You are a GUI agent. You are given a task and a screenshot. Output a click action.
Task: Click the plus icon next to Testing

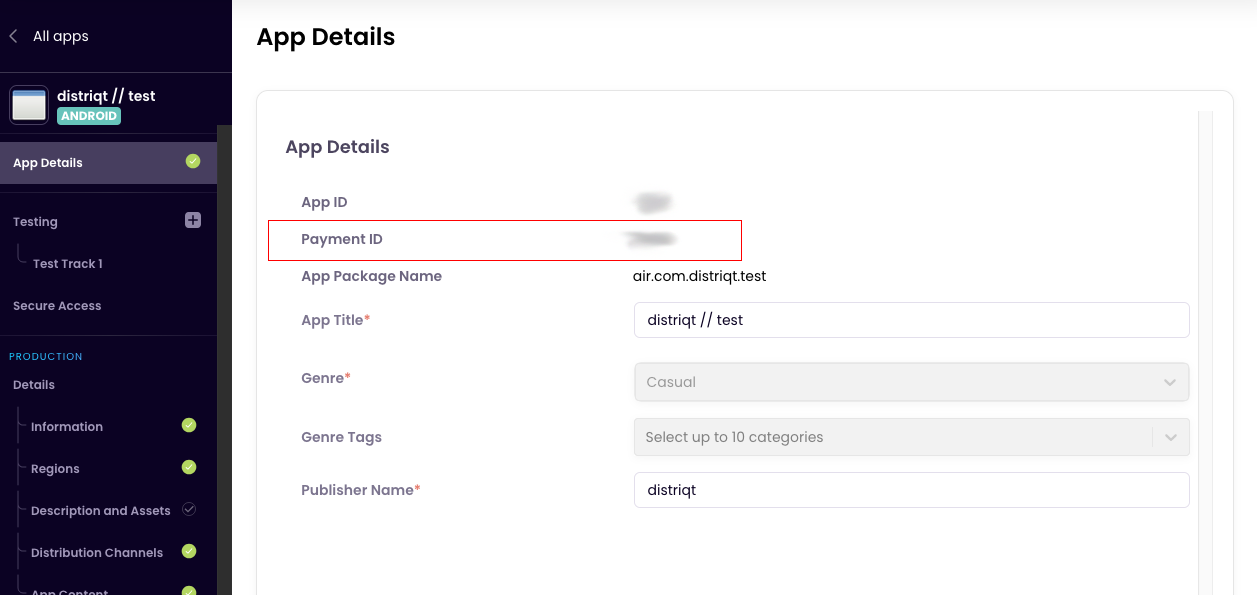[193, 220]
